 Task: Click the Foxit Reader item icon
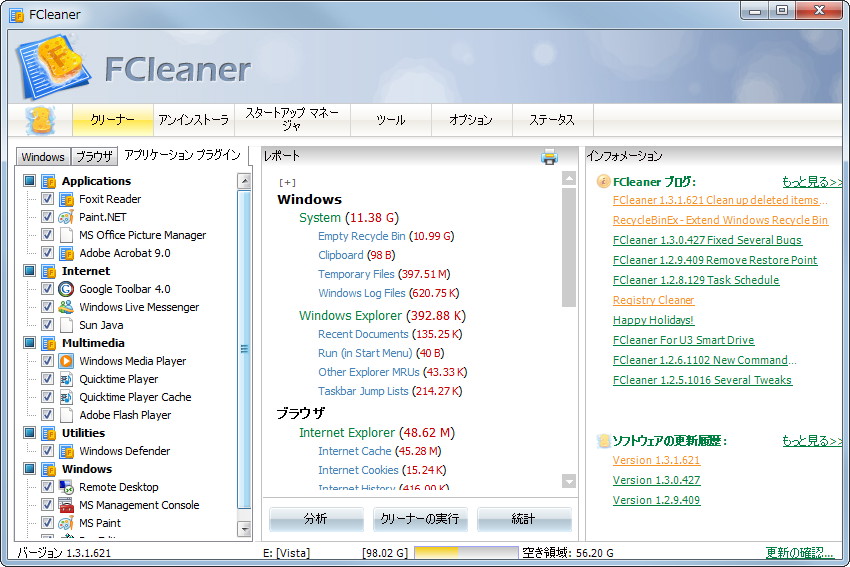[x=66, y=199]
